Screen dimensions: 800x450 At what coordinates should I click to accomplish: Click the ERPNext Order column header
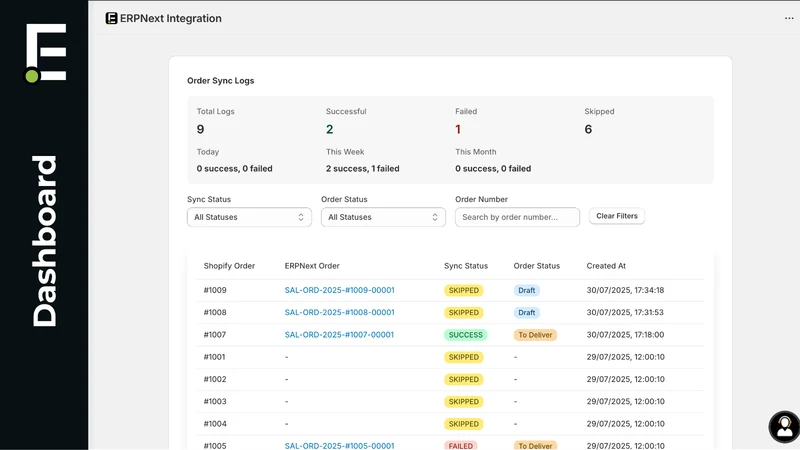pyautogui.click(x=312, y=266)
